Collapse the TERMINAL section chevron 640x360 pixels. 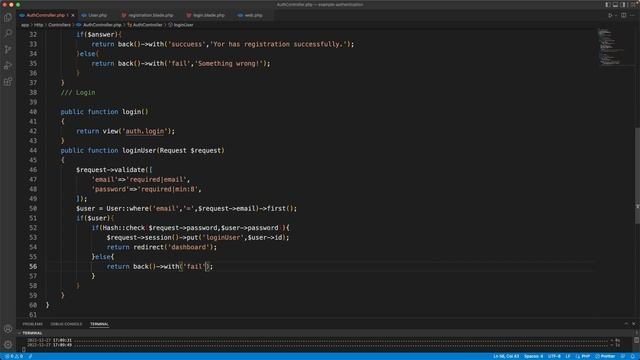click(19, 333)
